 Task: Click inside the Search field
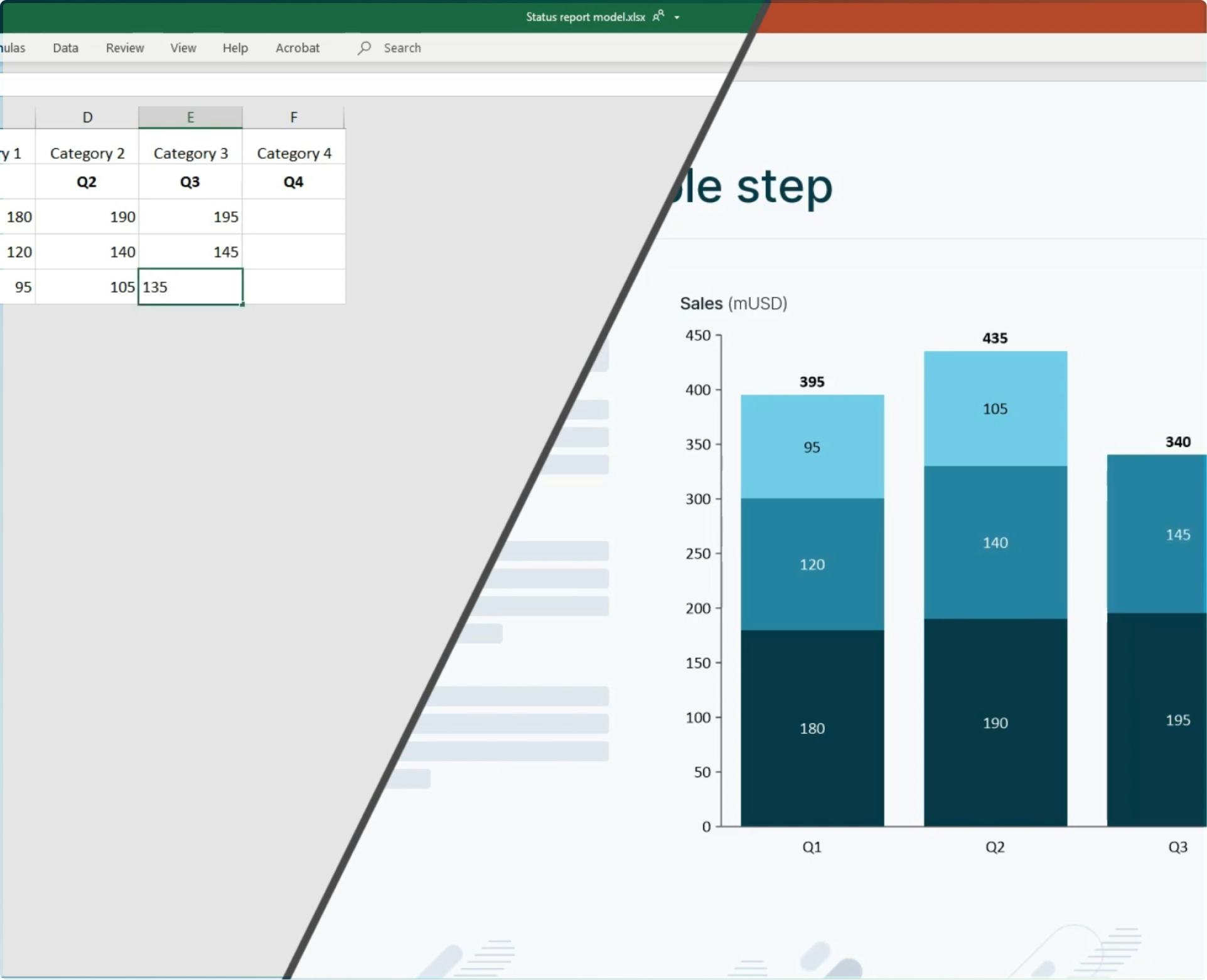pos(402,48)
